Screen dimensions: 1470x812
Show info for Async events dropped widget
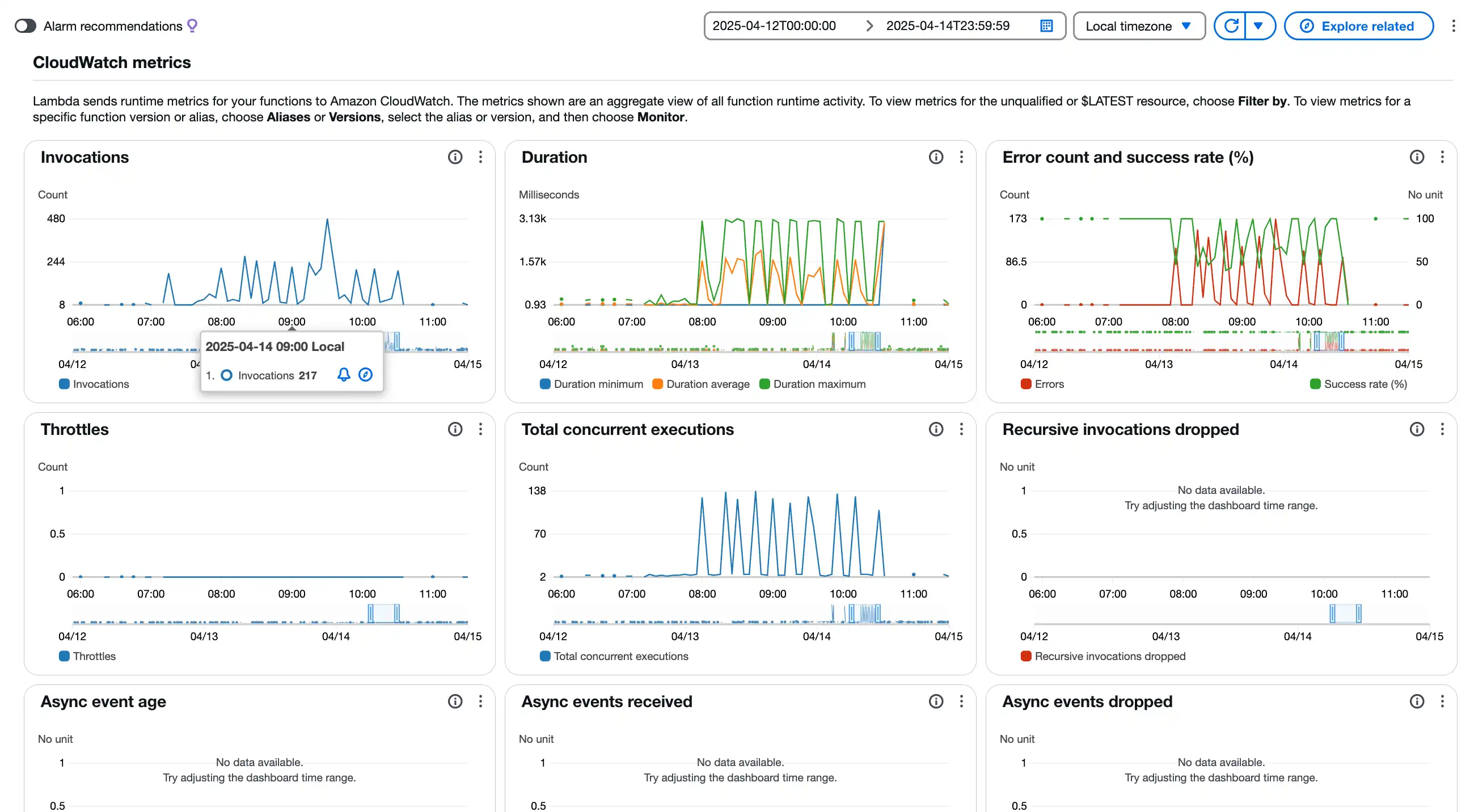[1417, 701]
